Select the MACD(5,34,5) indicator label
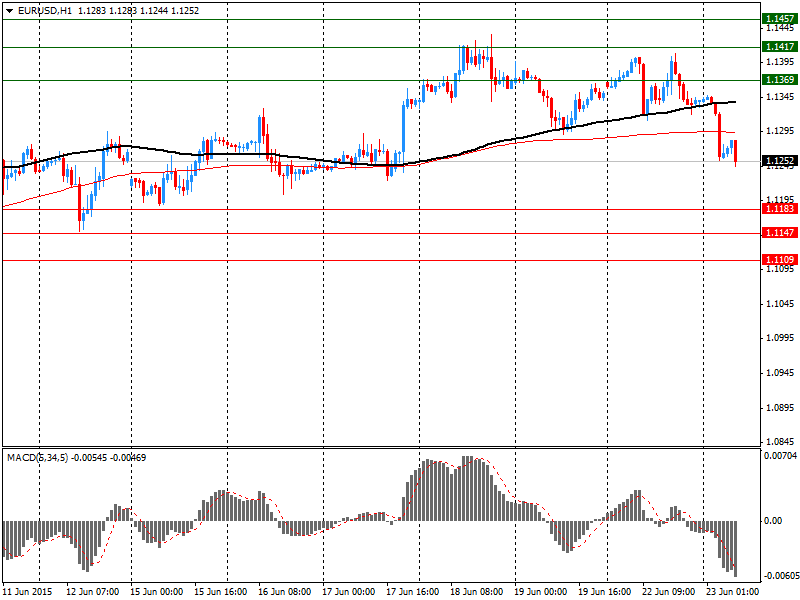Screen dimensions: 800x600 (37, 458)
